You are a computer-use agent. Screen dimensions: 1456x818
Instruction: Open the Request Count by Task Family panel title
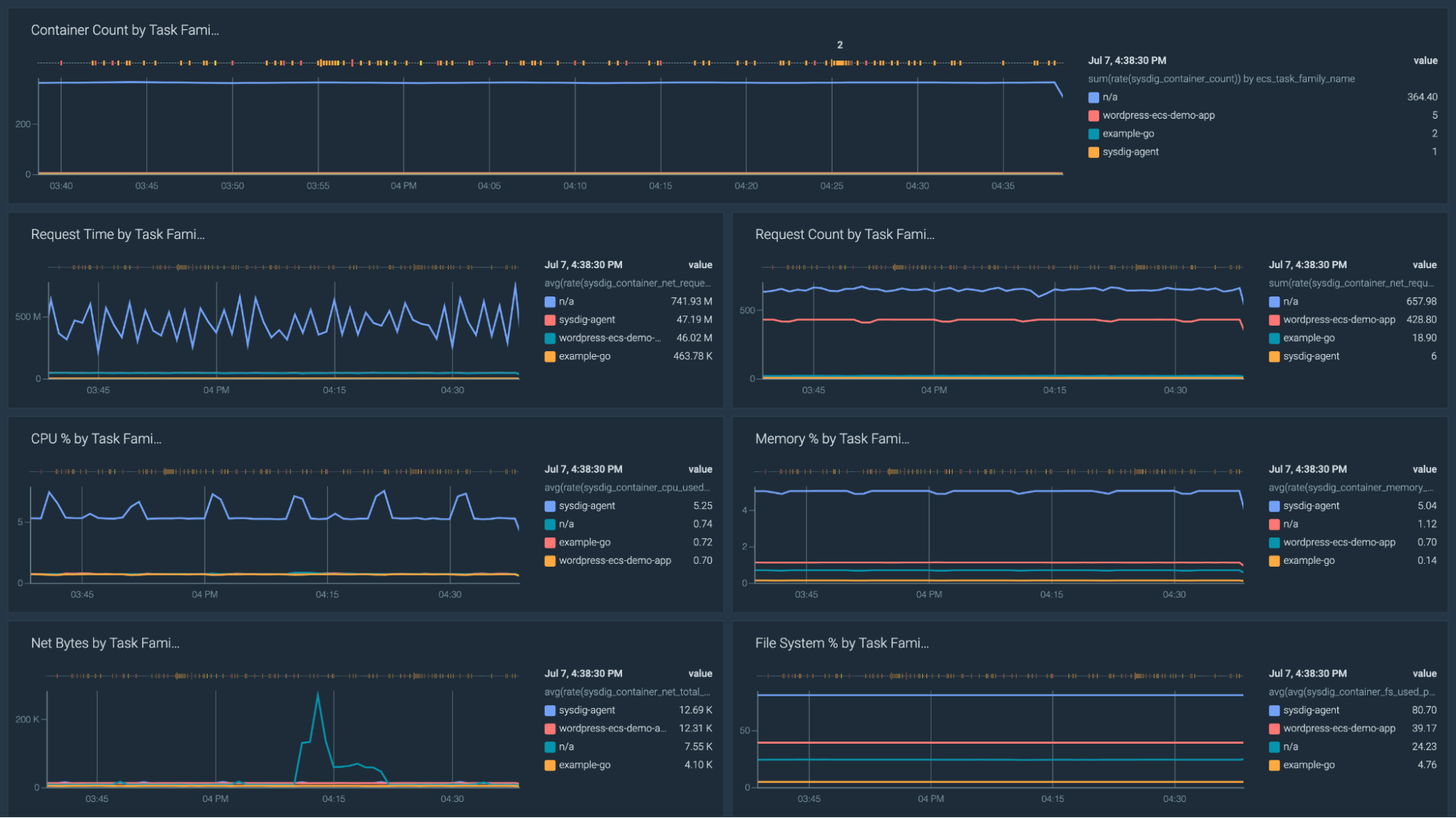pos(844,235)
